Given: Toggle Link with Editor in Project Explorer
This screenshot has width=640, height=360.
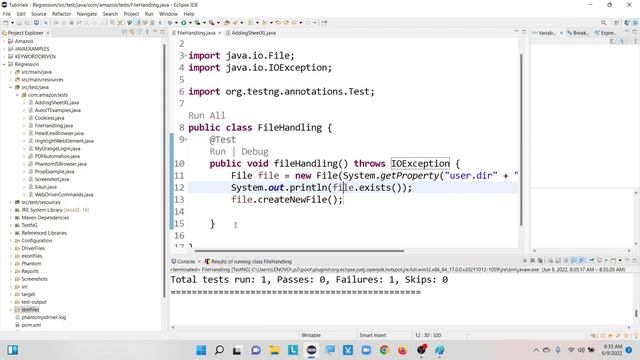Looking at the screenshot, I should point(132,32).
